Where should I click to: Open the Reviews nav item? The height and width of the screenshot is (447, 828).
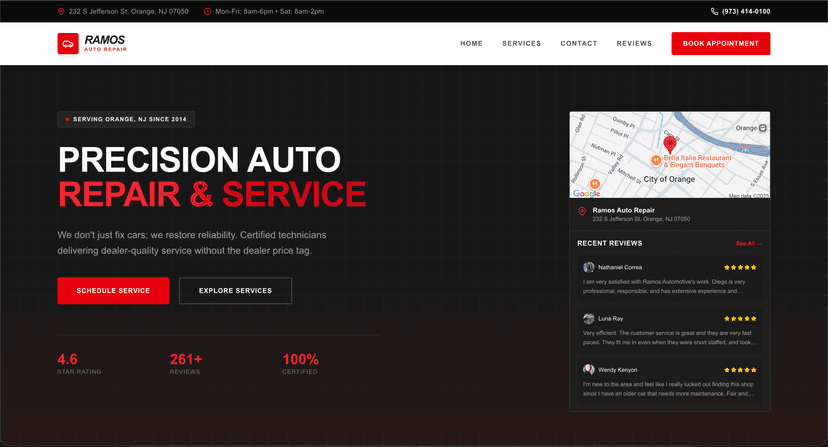pyautogui.click(x=634, y=43)
